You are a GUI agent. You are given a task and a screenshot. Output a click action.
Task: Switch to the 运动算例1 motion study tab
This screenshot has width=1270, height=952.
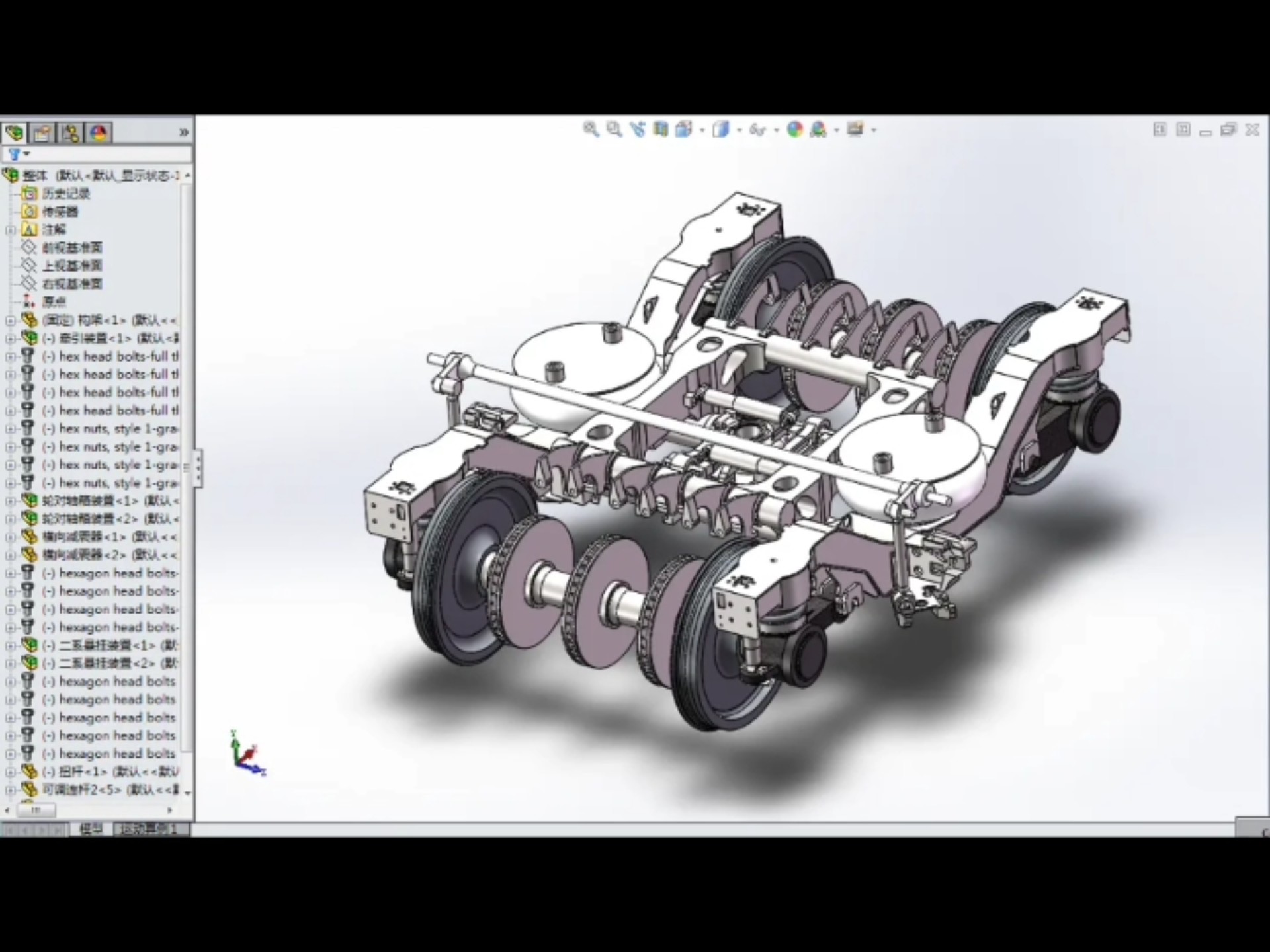[149, 829]
